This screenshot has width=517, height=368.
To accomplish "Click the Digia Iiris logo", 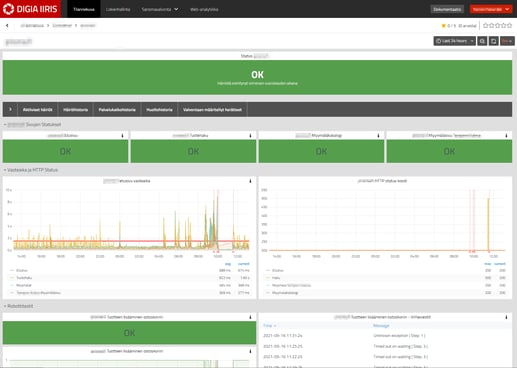I will (x=30, y=9).
